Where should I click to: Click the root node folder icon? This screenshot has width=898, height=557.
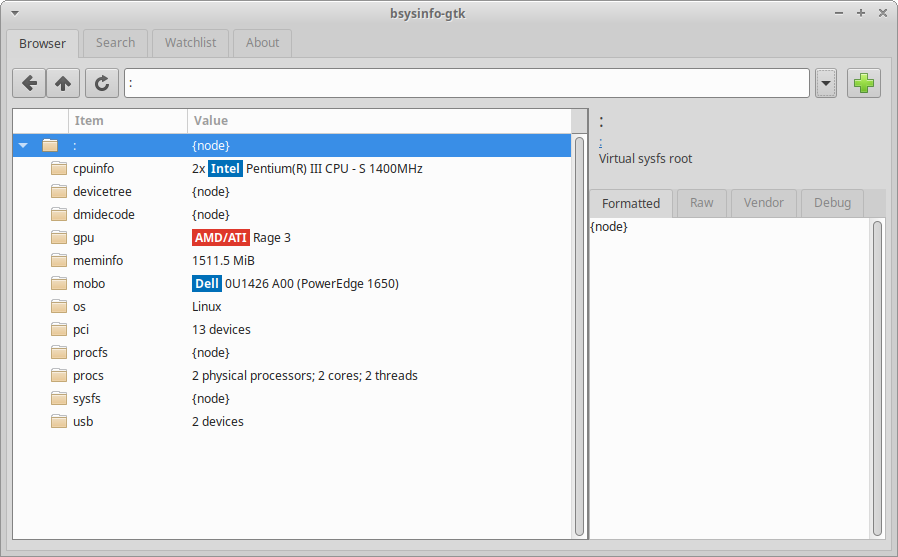click(x=50, y=145)
